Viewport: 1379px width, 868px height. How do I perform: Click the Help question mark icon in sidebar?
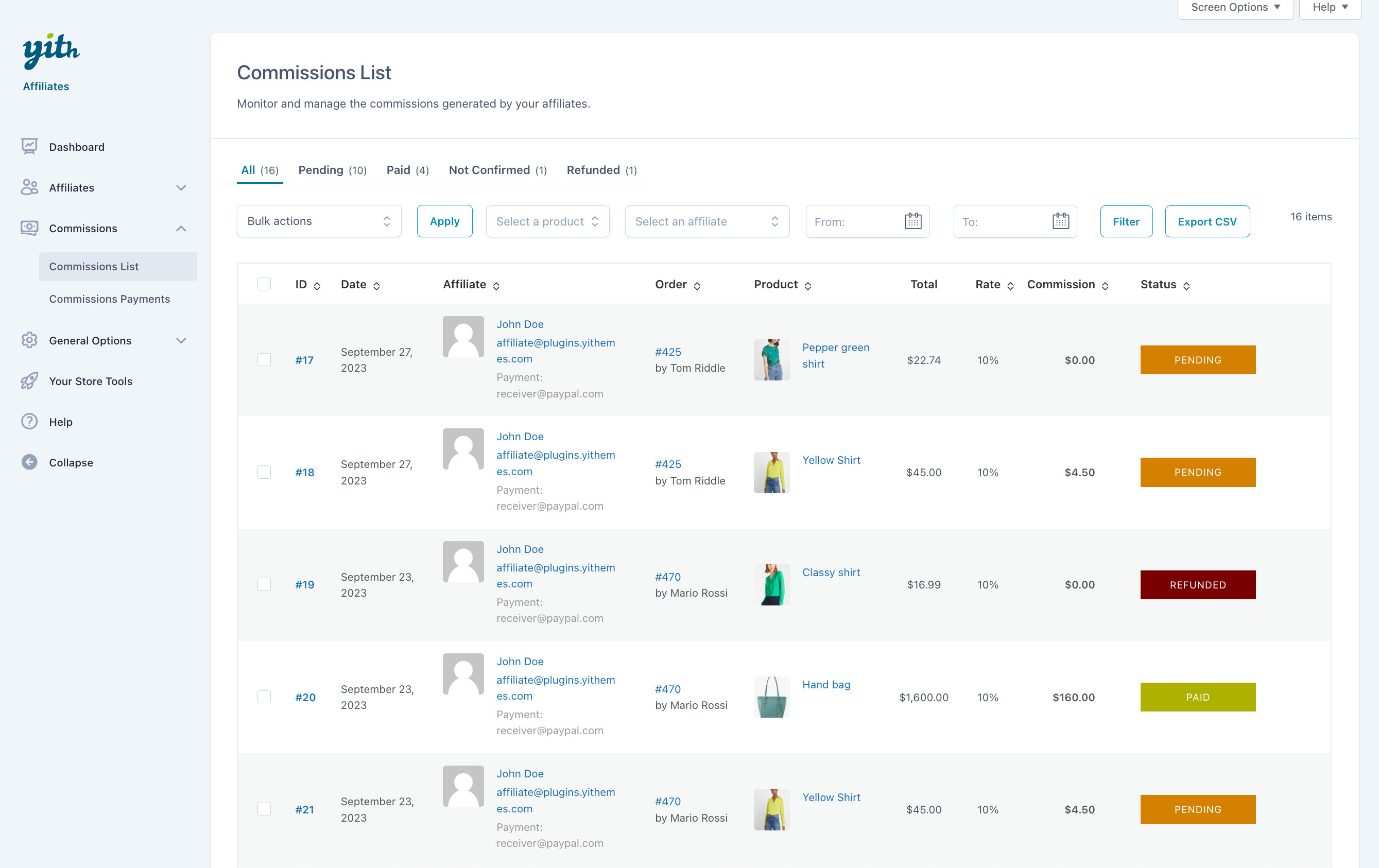pyautogui.click(x=29, y=422)
